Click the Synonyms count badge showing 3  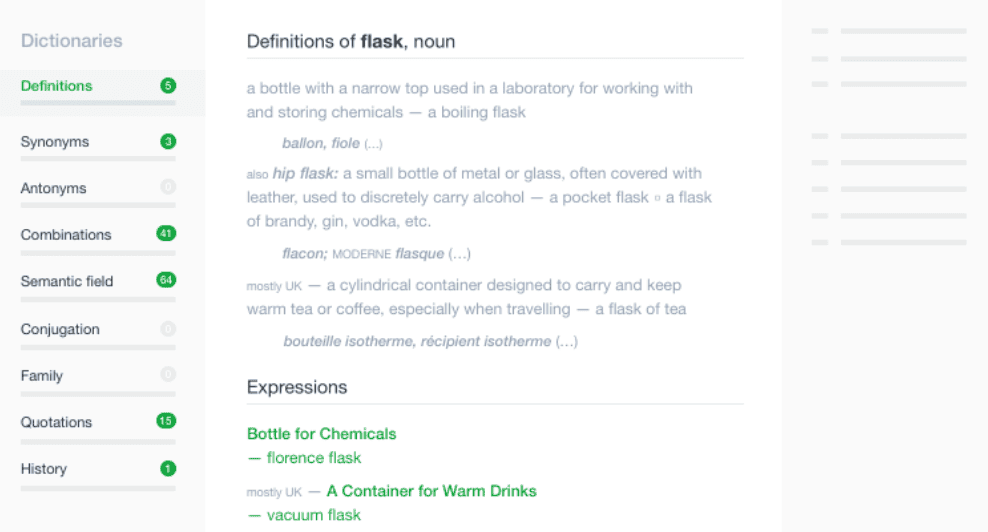[x=168, y=142]
